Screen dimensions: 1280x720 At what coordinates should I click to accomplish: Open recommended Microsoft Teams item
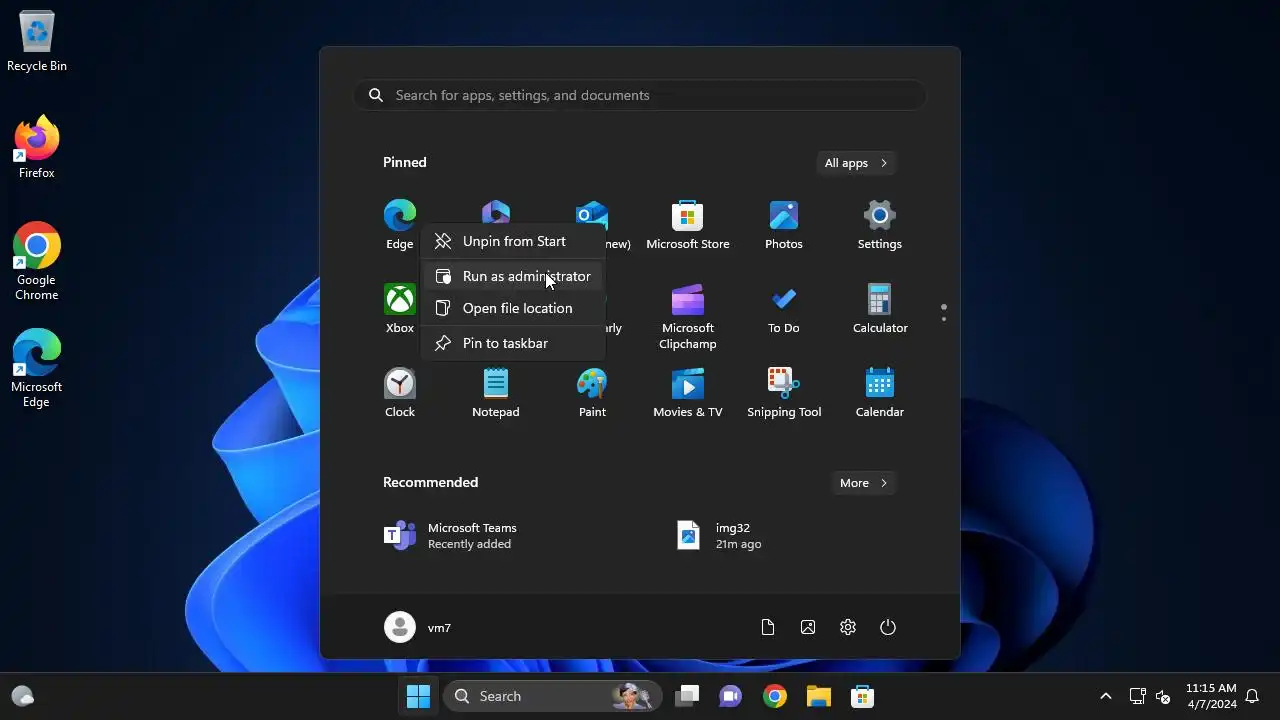point(450,536)
